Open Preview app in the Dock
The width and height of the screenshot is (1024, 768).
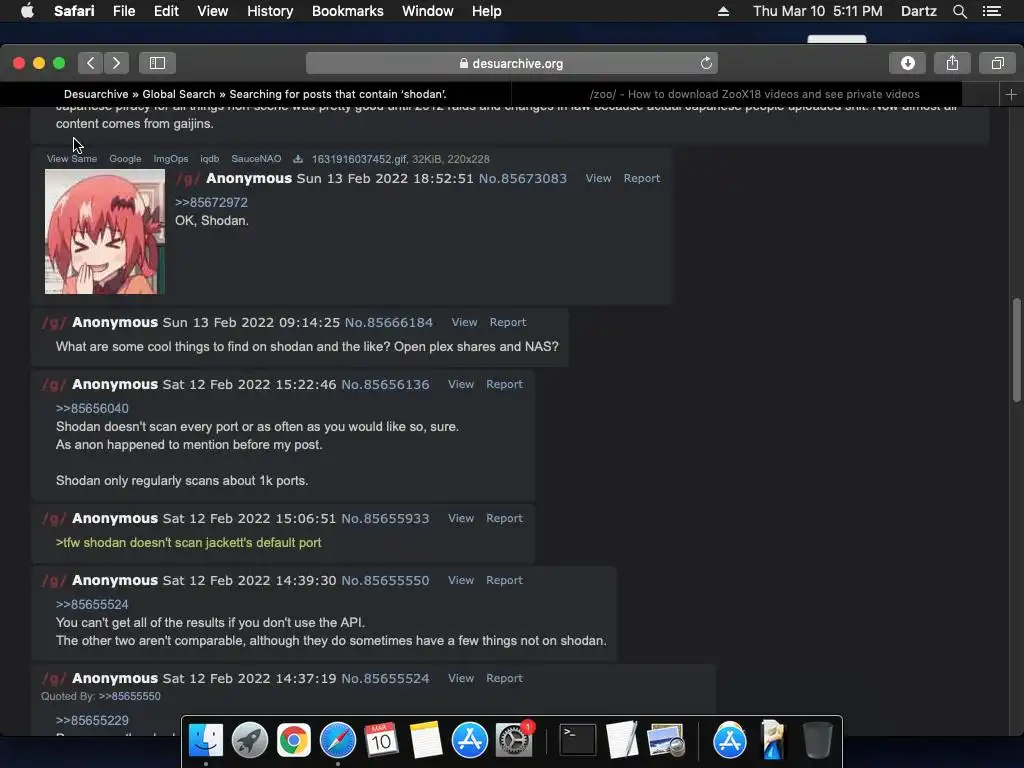pos(665,740)
